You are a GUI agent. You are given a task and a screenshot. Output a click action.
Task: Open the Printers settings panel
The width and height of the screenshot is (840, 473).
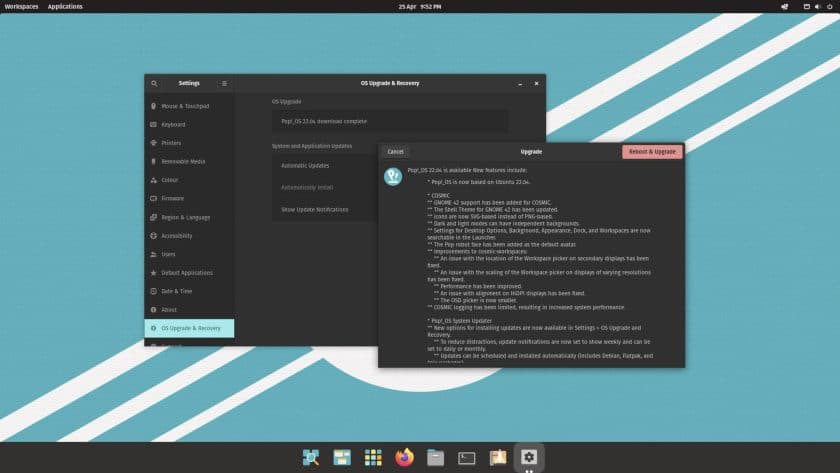pyautogui.click(x=189, y=143)
